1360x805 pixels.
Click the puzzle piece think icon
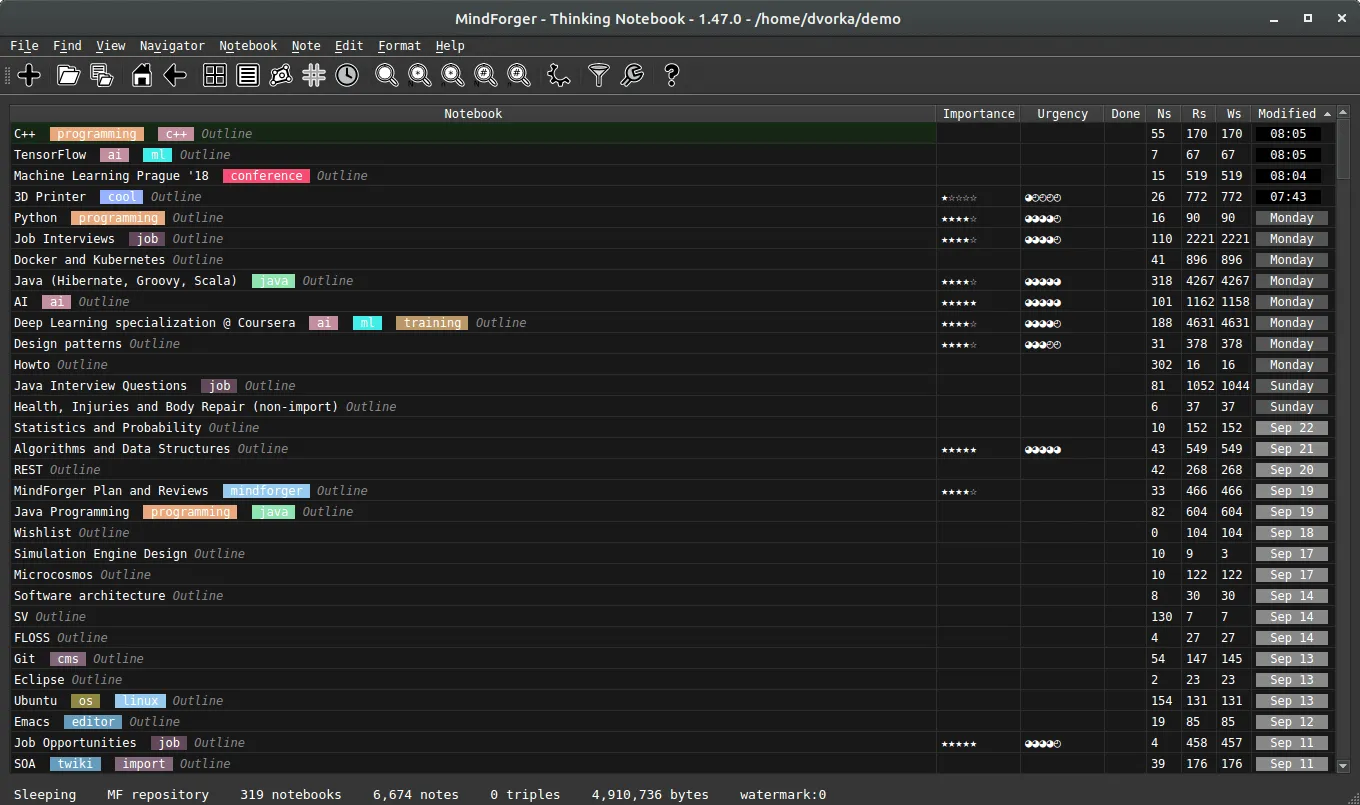tap(559, 74)
